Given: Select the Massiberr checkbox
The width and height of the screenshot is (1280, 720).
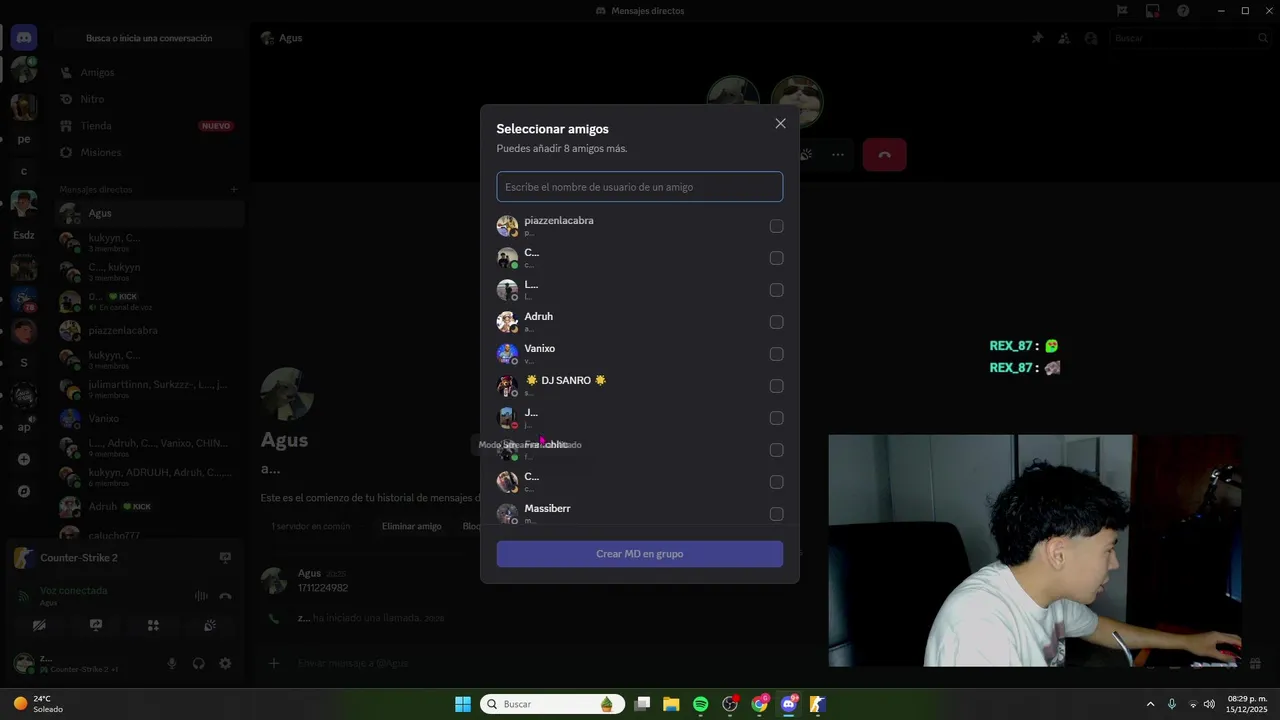Looking at the screenshot, I should click(x=776, y=514).
